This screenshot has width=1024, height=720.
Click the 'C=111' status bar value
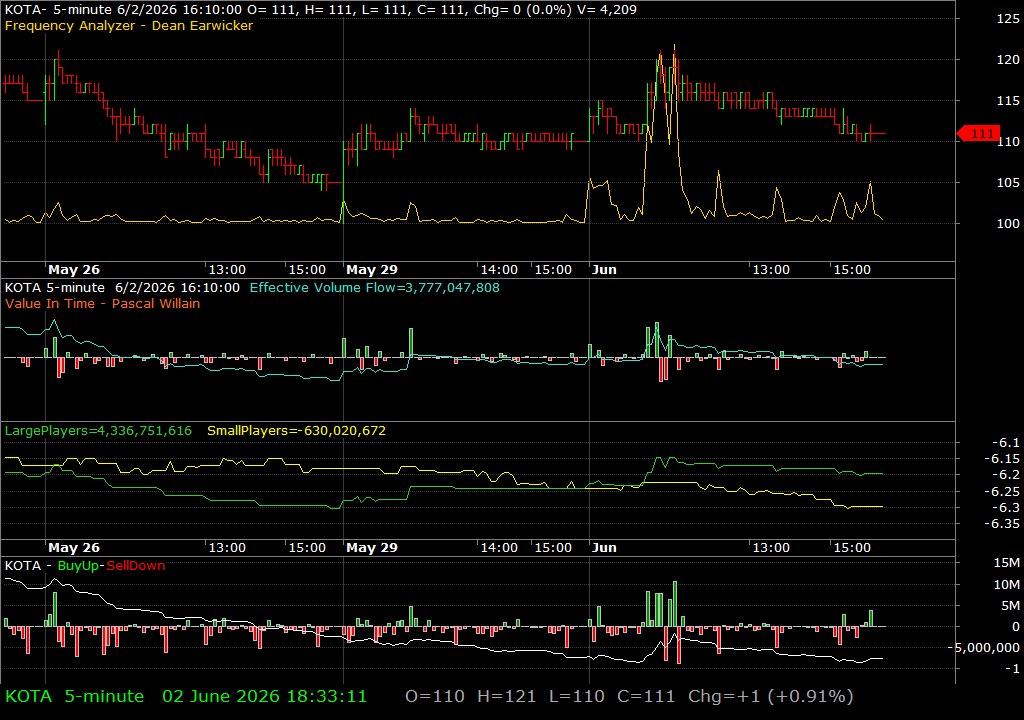[x=646, y=696]
